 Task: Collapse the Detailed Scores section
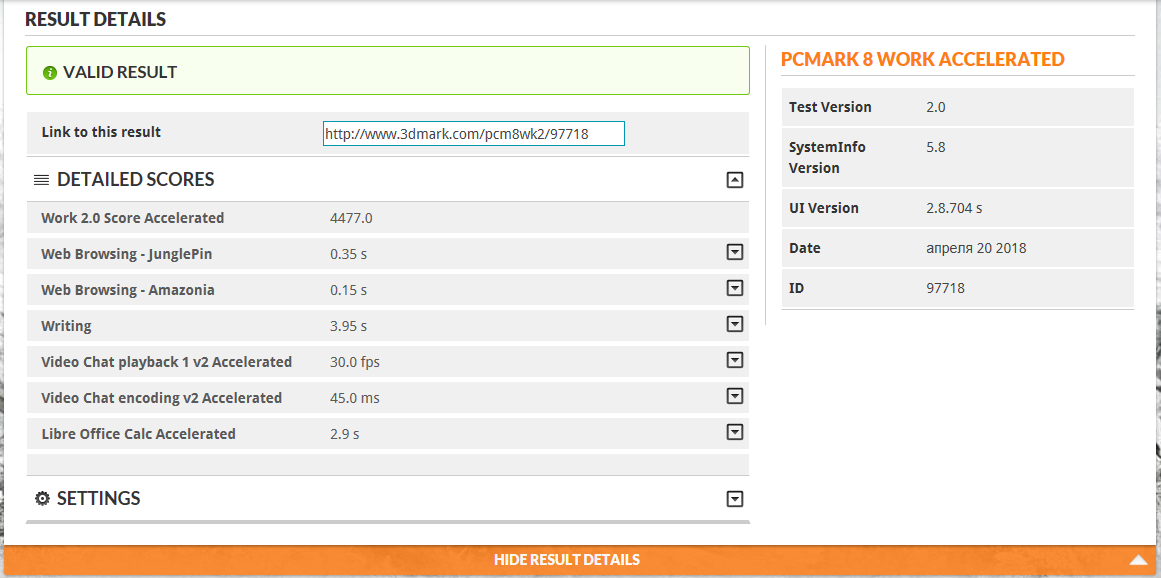[x=735, y=180]
